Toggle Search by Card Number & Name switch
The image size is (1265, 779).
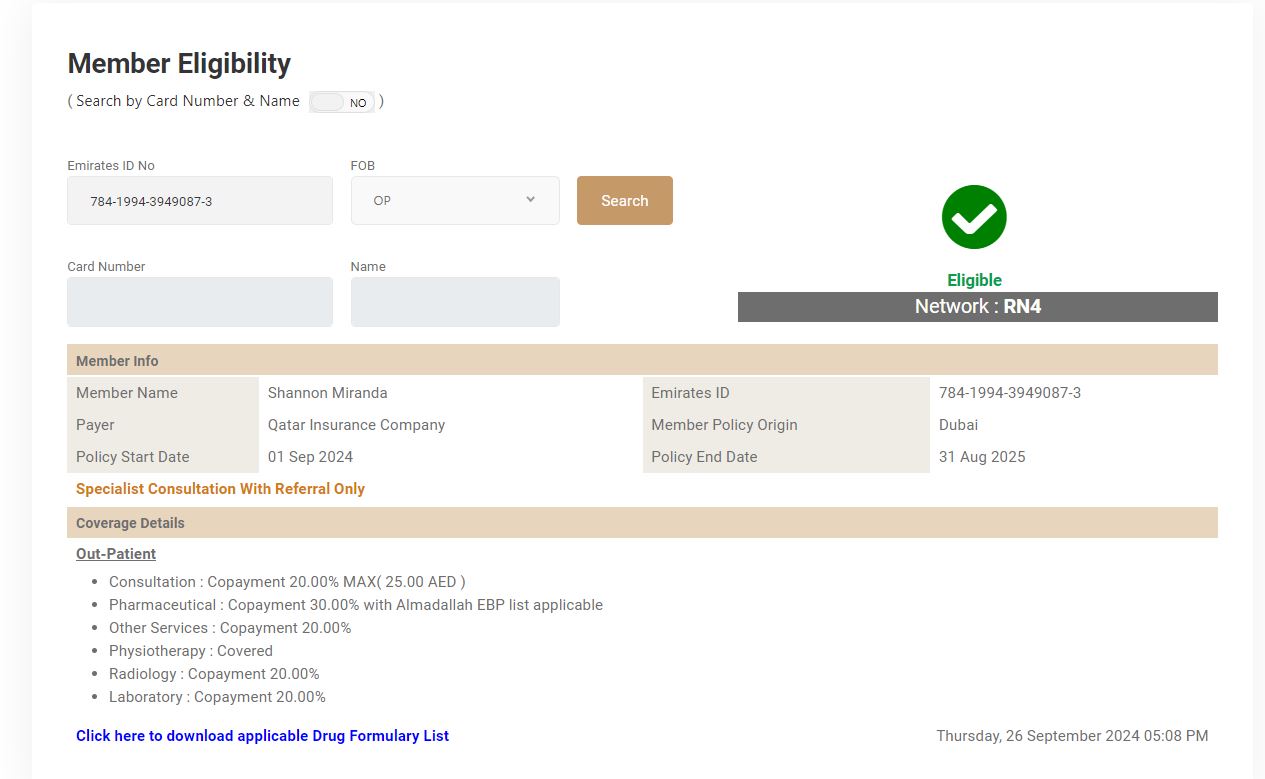(x=342, y=102)
